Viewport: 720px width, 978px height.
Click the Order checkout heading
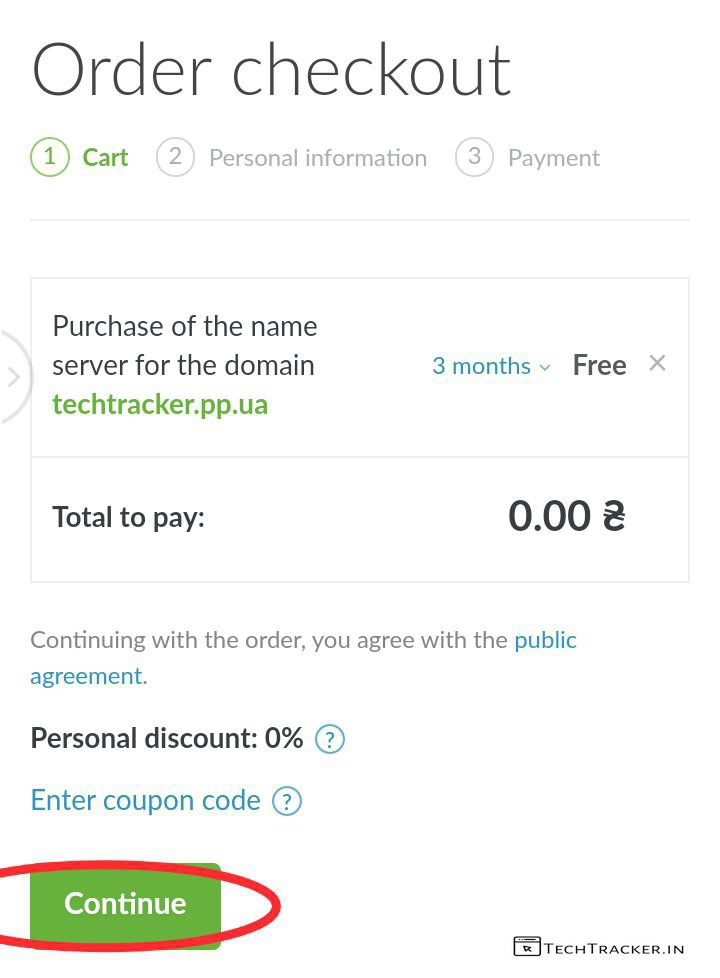click(271, 70)
